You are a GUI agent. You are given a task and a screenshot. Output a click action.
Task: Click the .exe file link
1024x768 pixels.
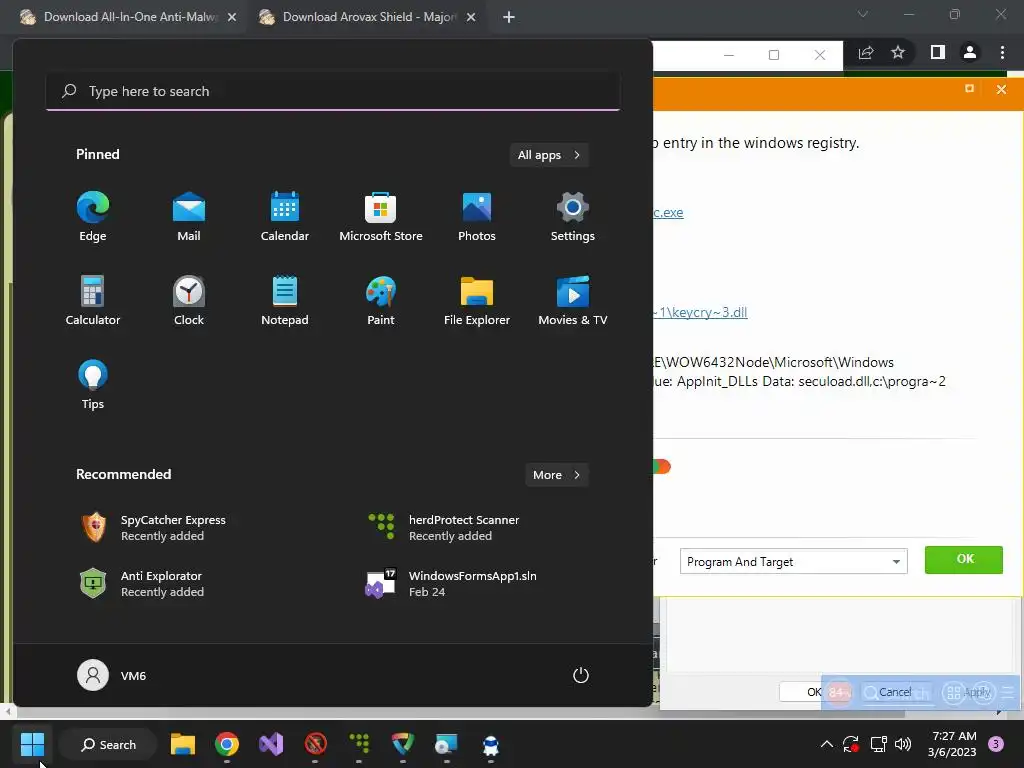pyautogui.click(x=668, y=212)
